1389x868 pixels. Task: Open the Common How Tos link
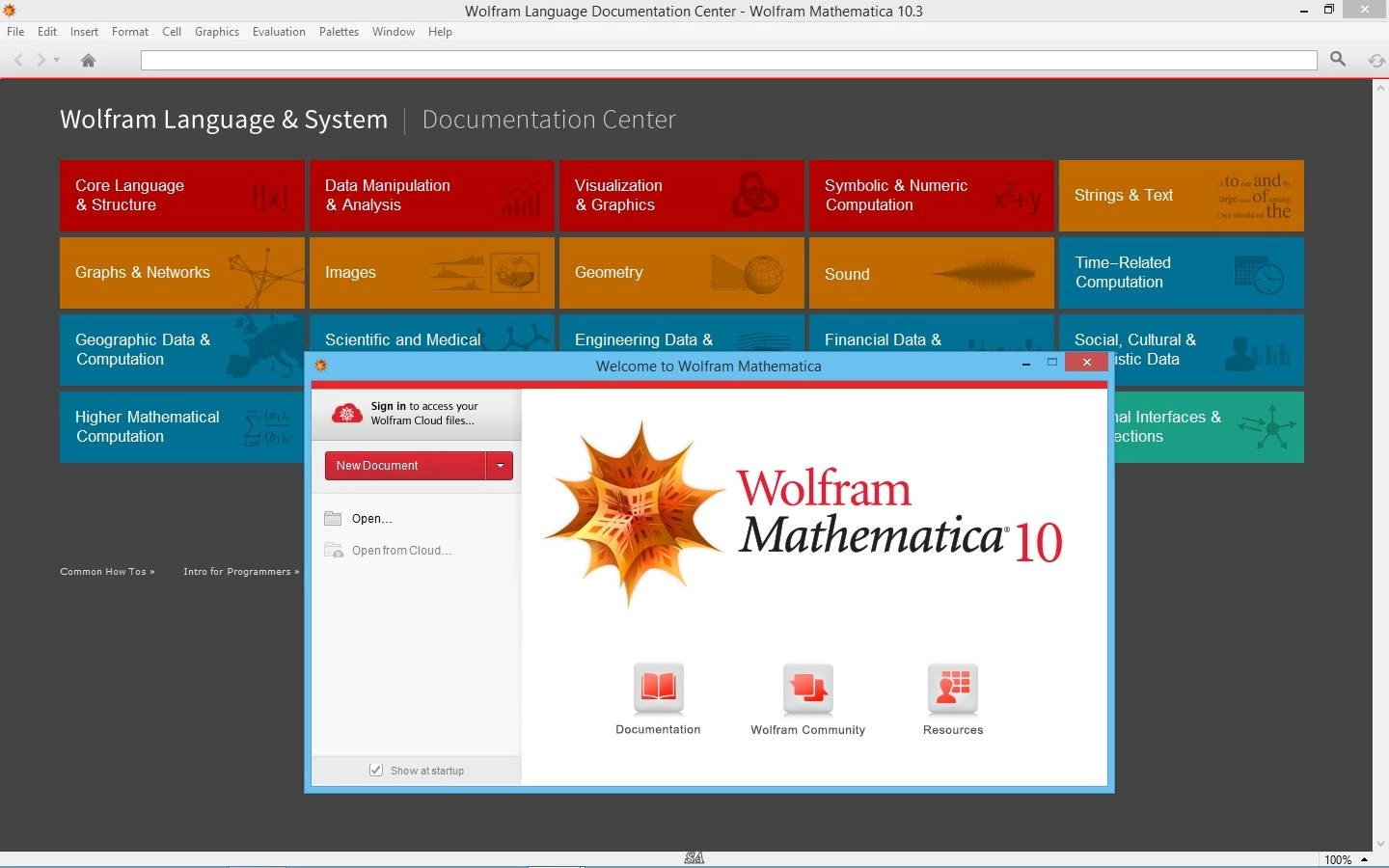tap(107, 571)
